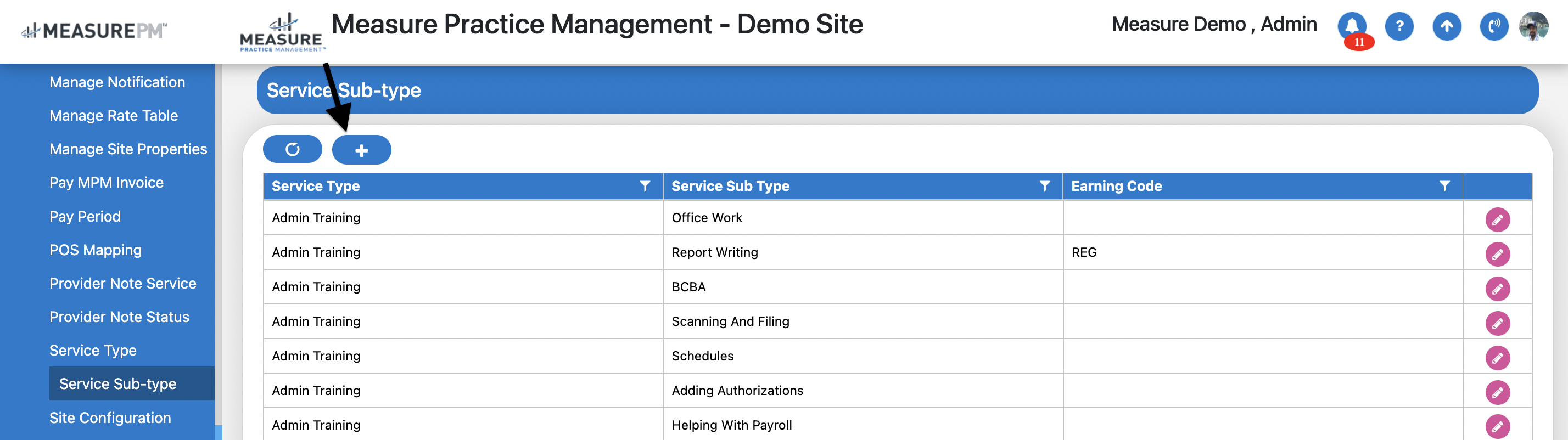Open POS Mapping in sidebar

tap(95, 250)
